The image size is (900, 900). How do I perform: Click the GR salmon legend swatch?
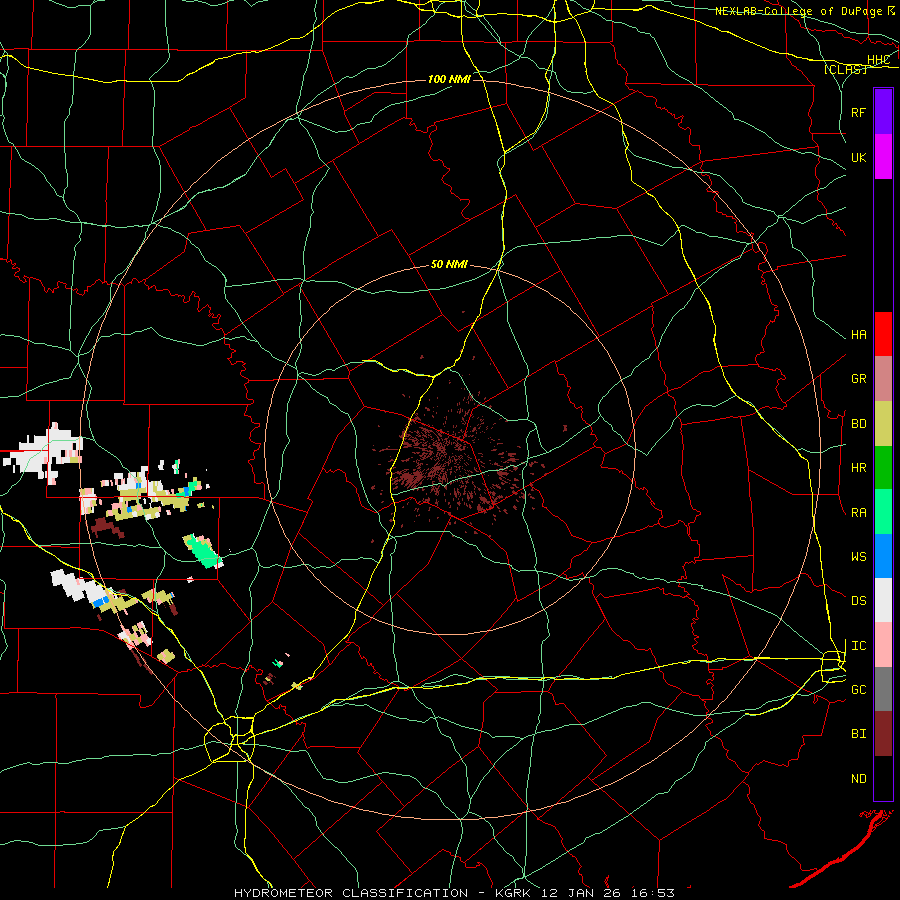(x=883, y=379)
